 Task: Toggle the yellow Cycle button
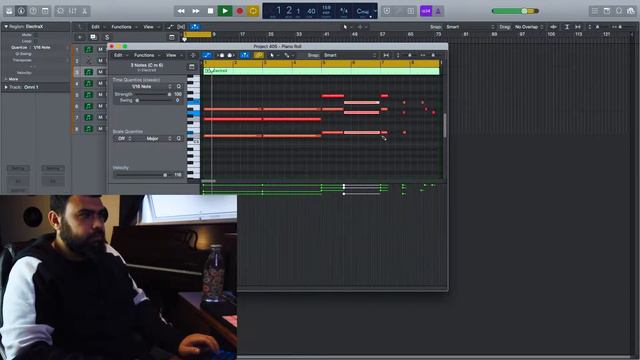tap(253, 11)
